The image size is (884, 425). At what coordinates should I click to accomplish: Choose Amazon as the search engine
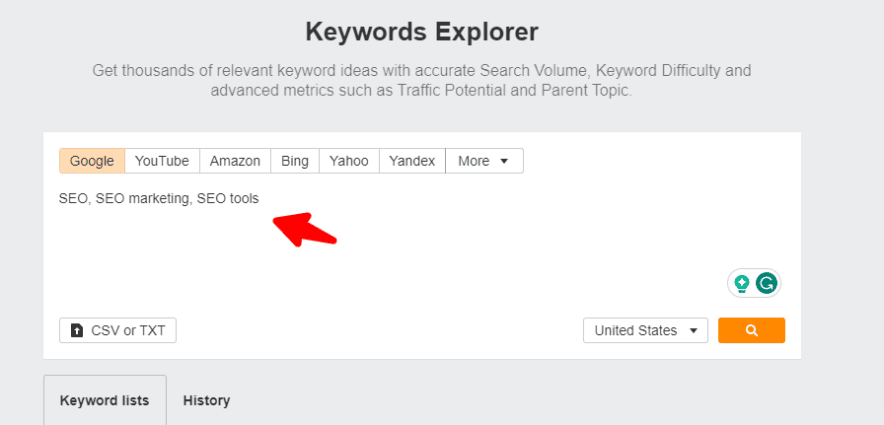[x=235, y=161]
